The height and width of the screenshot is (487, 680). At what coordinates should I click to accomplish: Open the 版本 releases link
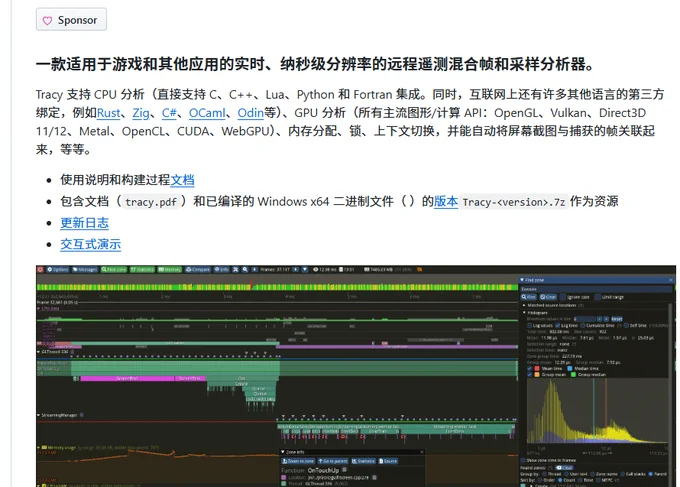[446, 201]
